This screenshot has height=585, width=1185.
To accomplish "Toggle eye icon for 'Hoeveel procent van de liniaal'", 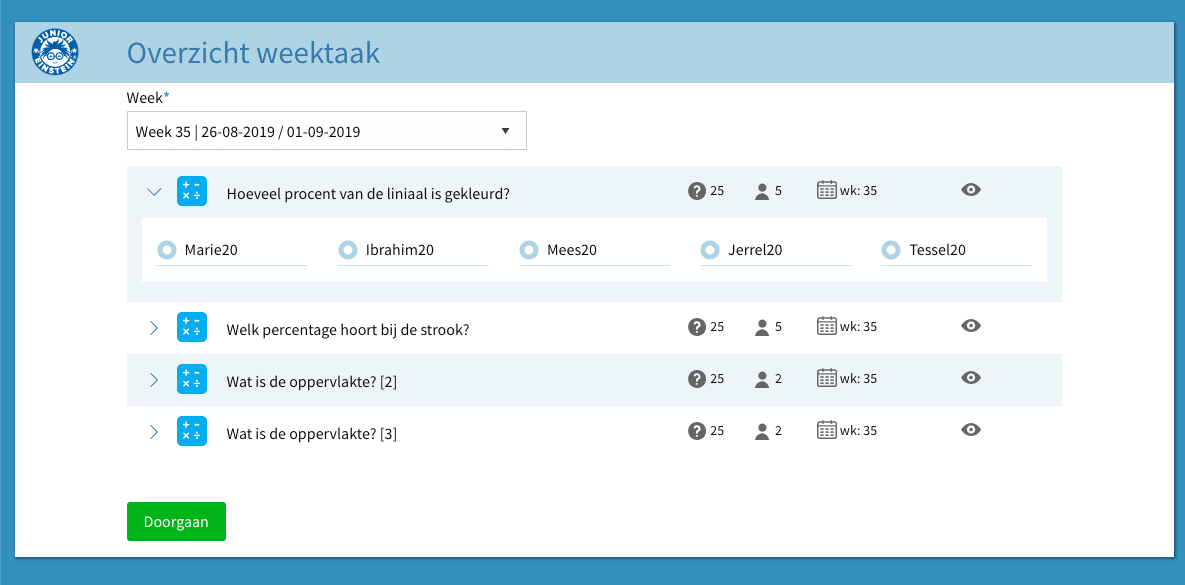I will tap(970, 190).
